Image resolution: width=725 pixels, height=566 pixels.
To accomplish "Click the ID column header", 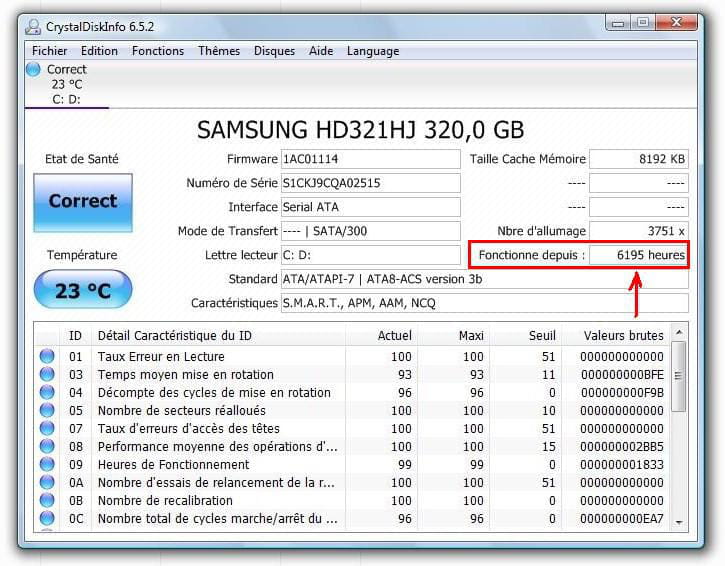I will click(75, 336).
